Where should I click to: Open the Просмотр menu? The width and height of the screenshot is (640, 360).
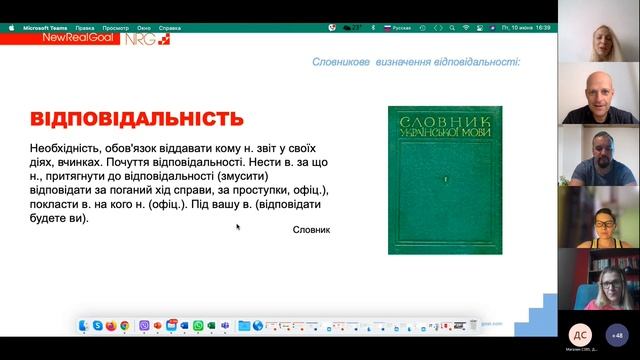[116, 28]
